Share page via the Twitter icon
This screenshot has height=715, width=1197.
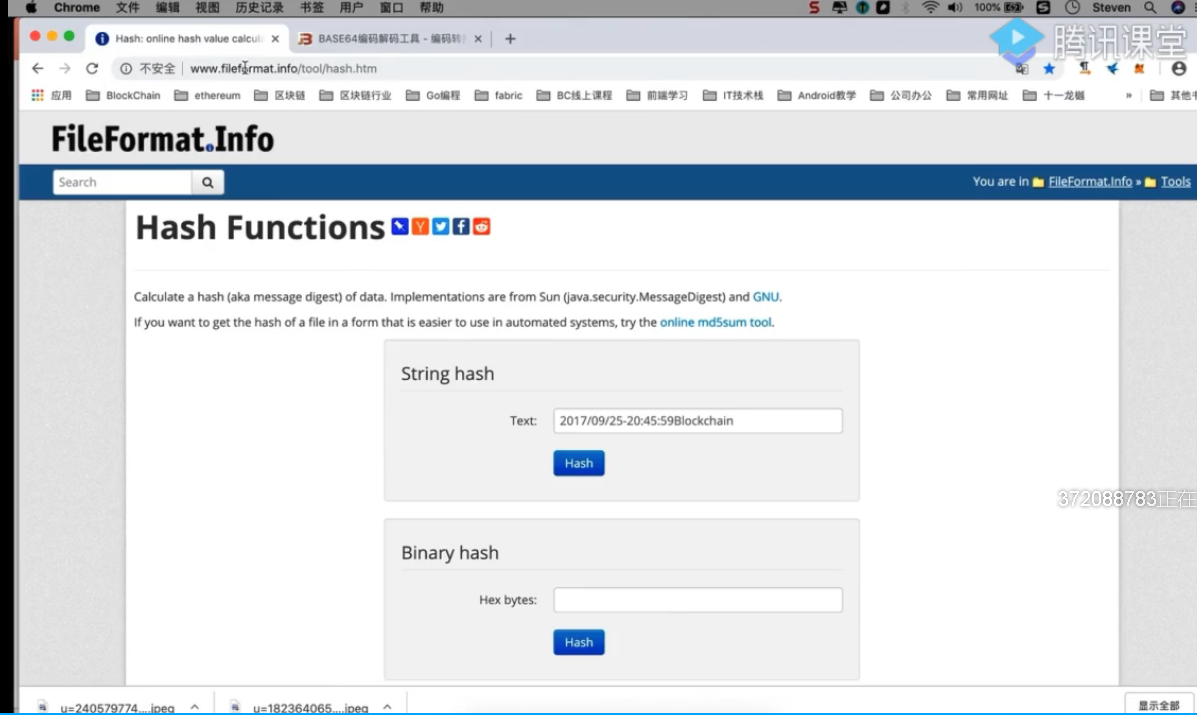point(441,226)
